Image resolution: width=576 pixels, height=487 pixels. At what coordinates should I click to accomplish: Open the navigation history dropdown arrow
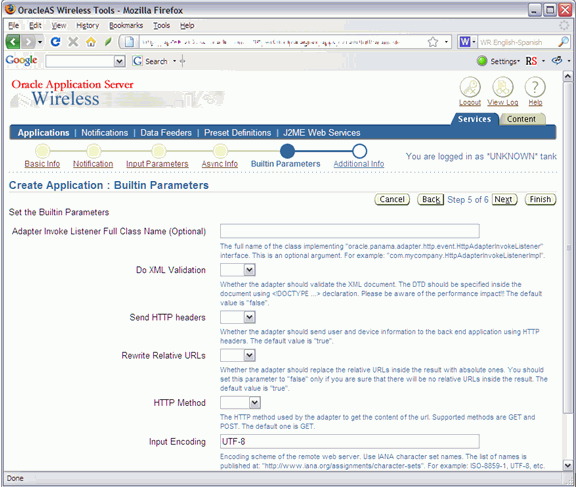point(40,42)
